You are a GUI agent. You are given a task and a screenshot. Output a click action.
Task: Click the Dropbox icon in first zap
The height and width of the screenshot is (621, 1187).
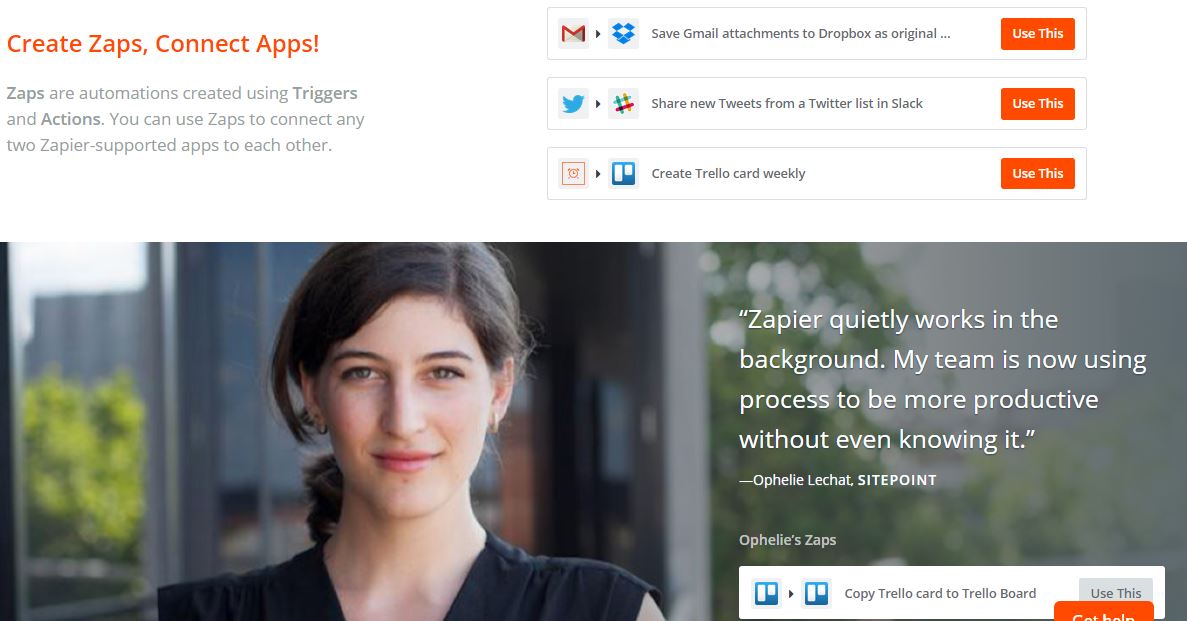pos(623,34)
